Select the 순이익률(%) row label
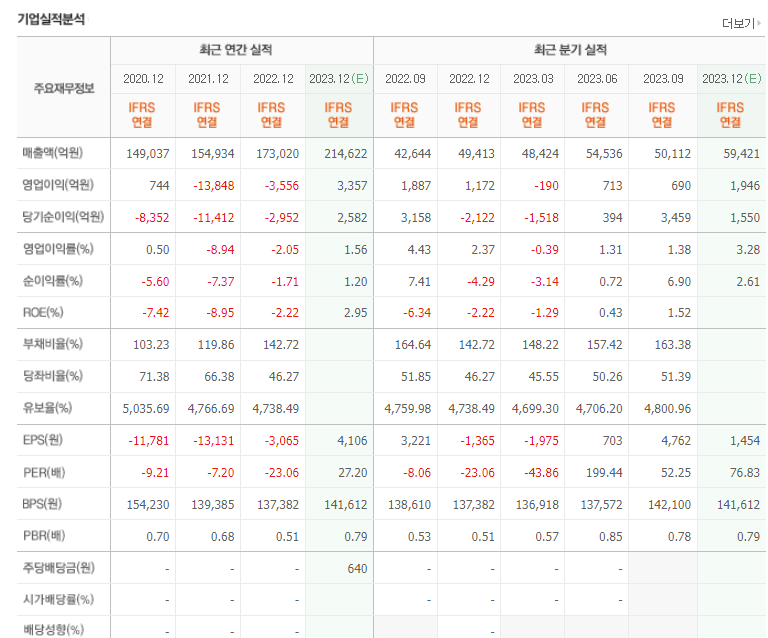Viewport: 768px width, 638px height. (52, 281)
